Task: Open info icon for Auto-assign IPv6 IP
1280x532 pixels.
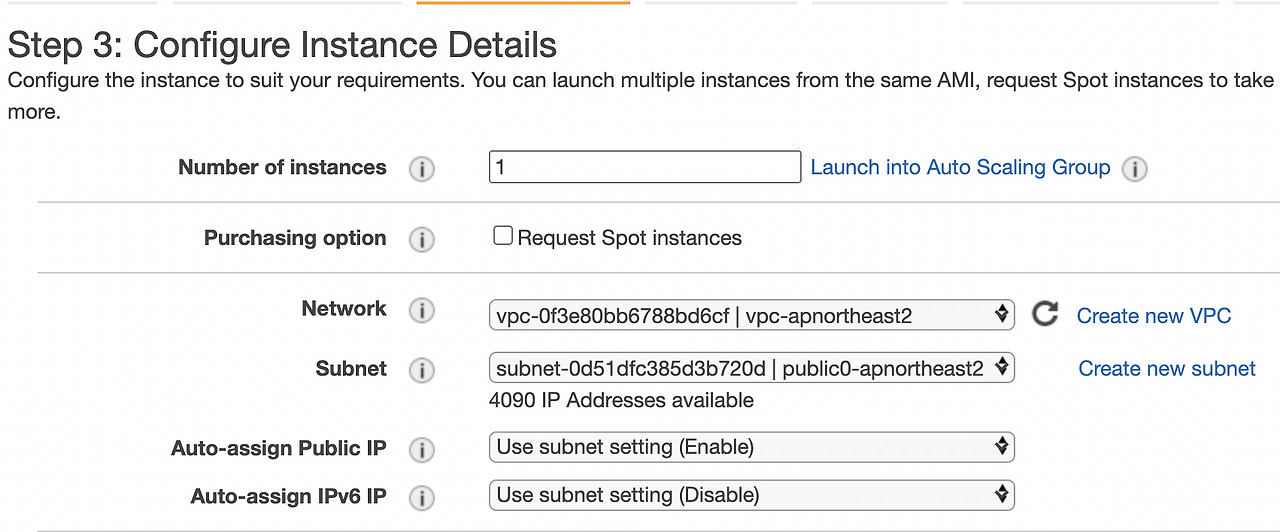Action: point(422,498)
